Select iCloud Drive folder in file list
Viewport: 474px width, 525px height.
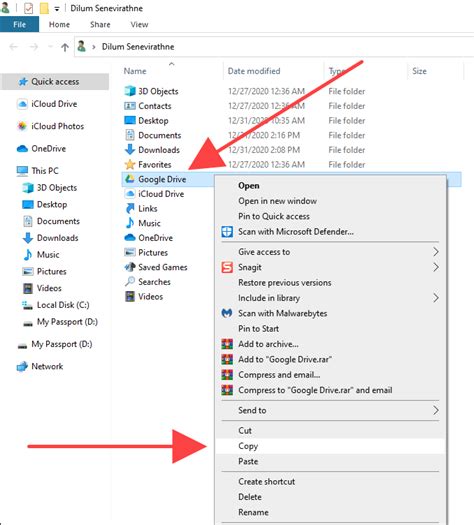tap(161, 194)
